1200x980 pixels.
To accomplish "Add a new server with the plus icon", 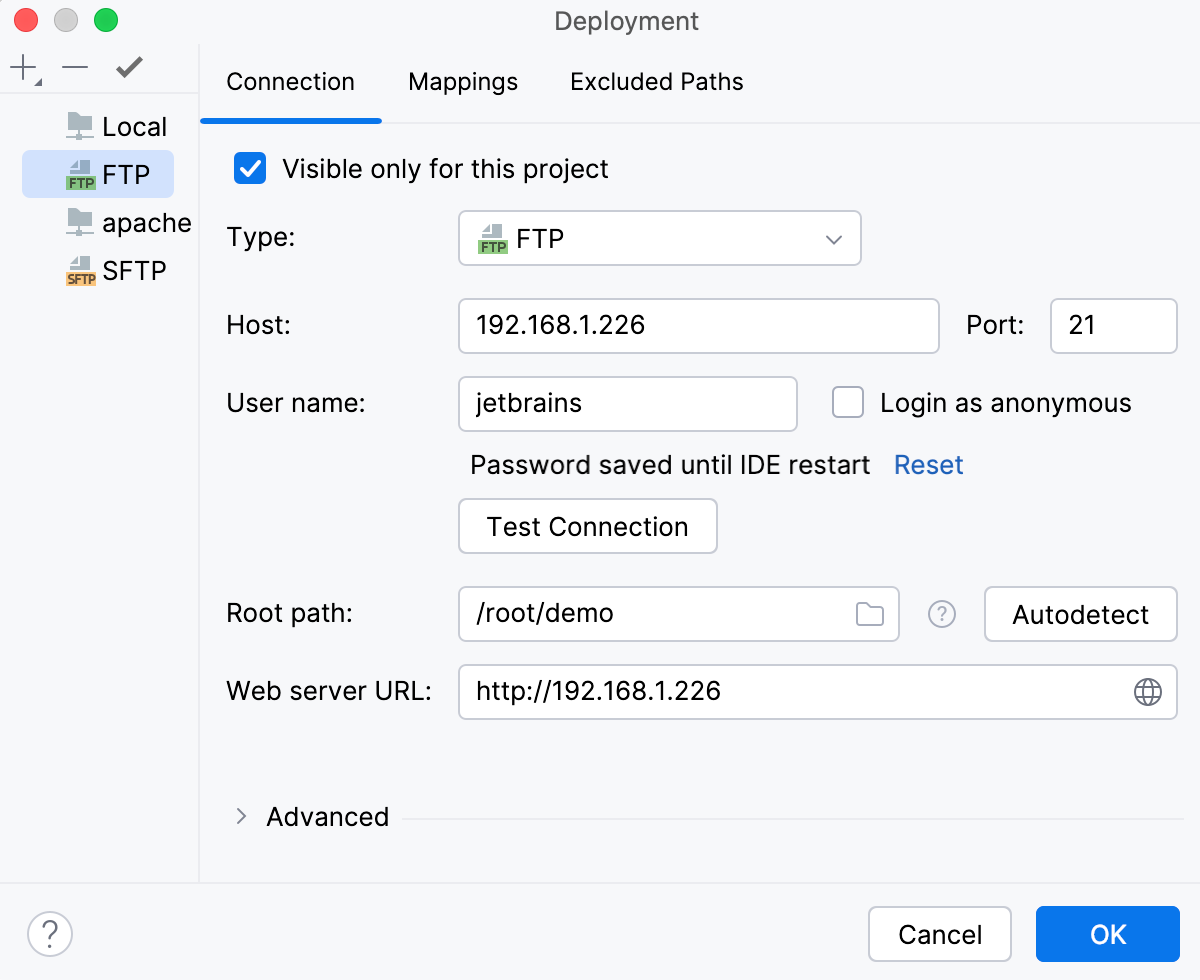I will click(21, 68).
